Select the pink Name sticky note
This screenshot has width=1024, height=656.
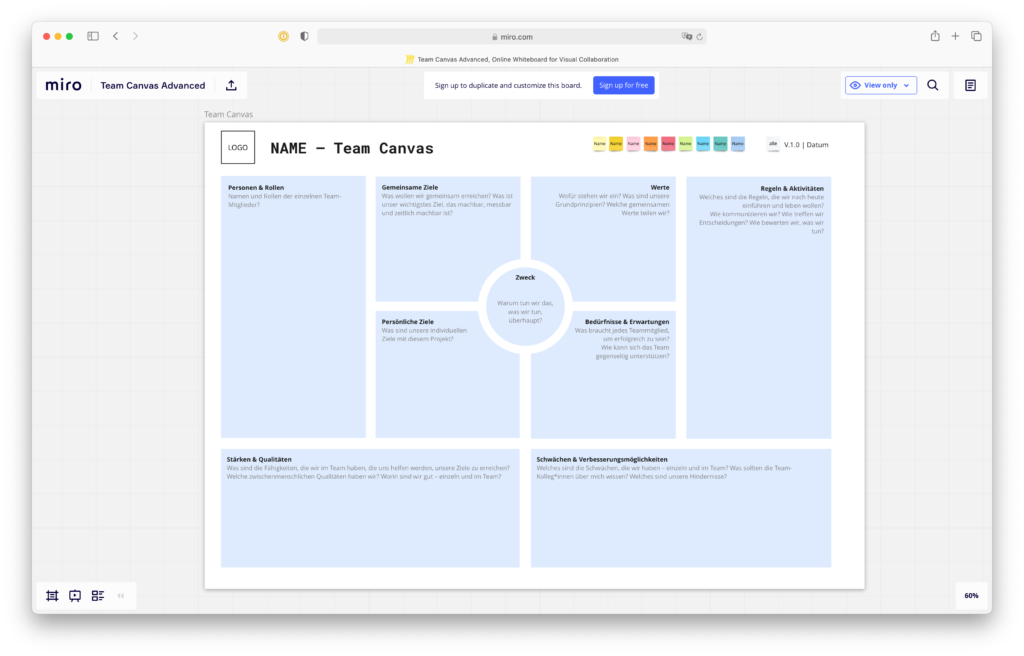tap(634, 144)
